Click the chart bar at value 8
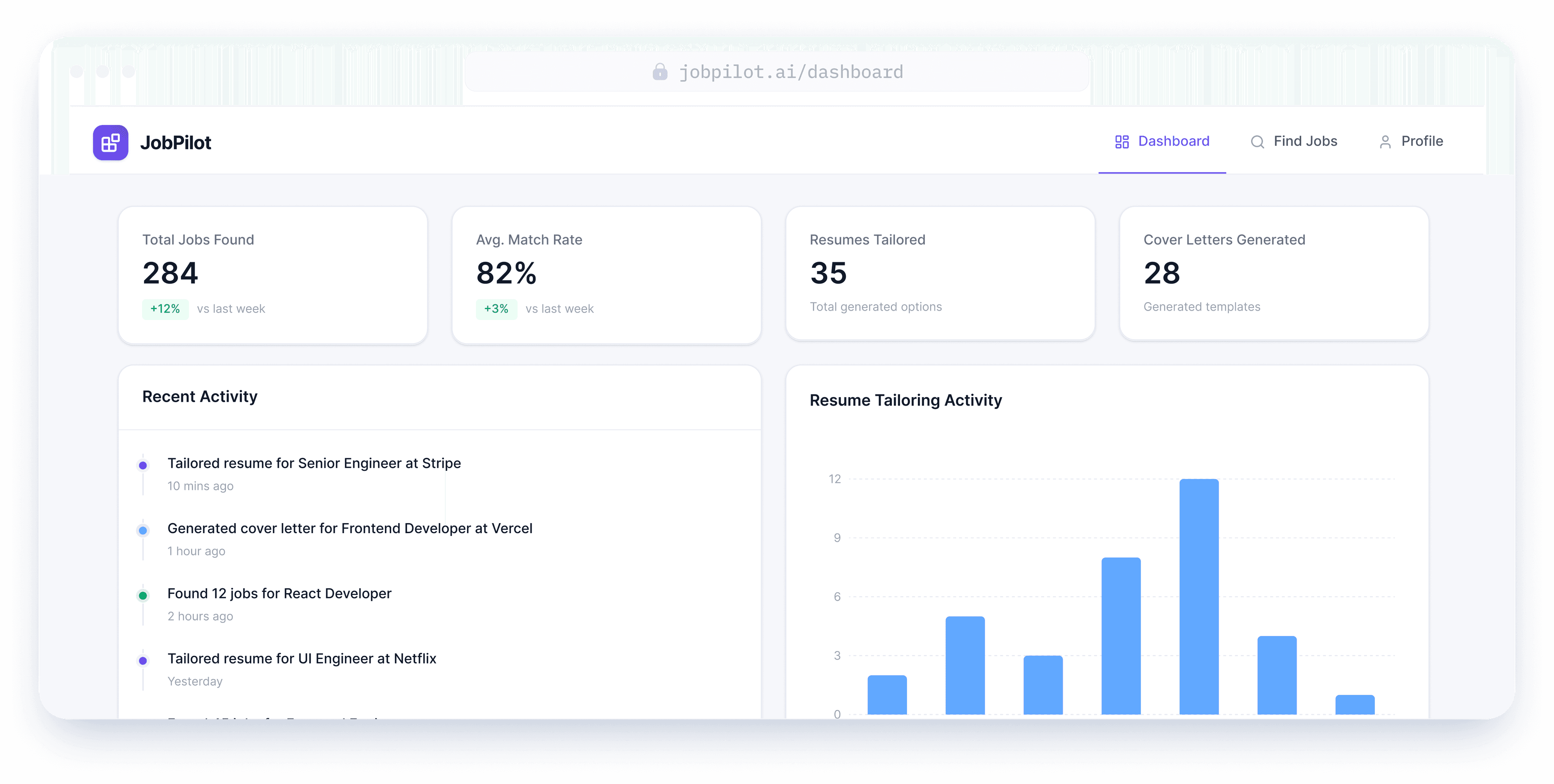This screenshot has width=1554, height=784. click(x=1121, y=636)
